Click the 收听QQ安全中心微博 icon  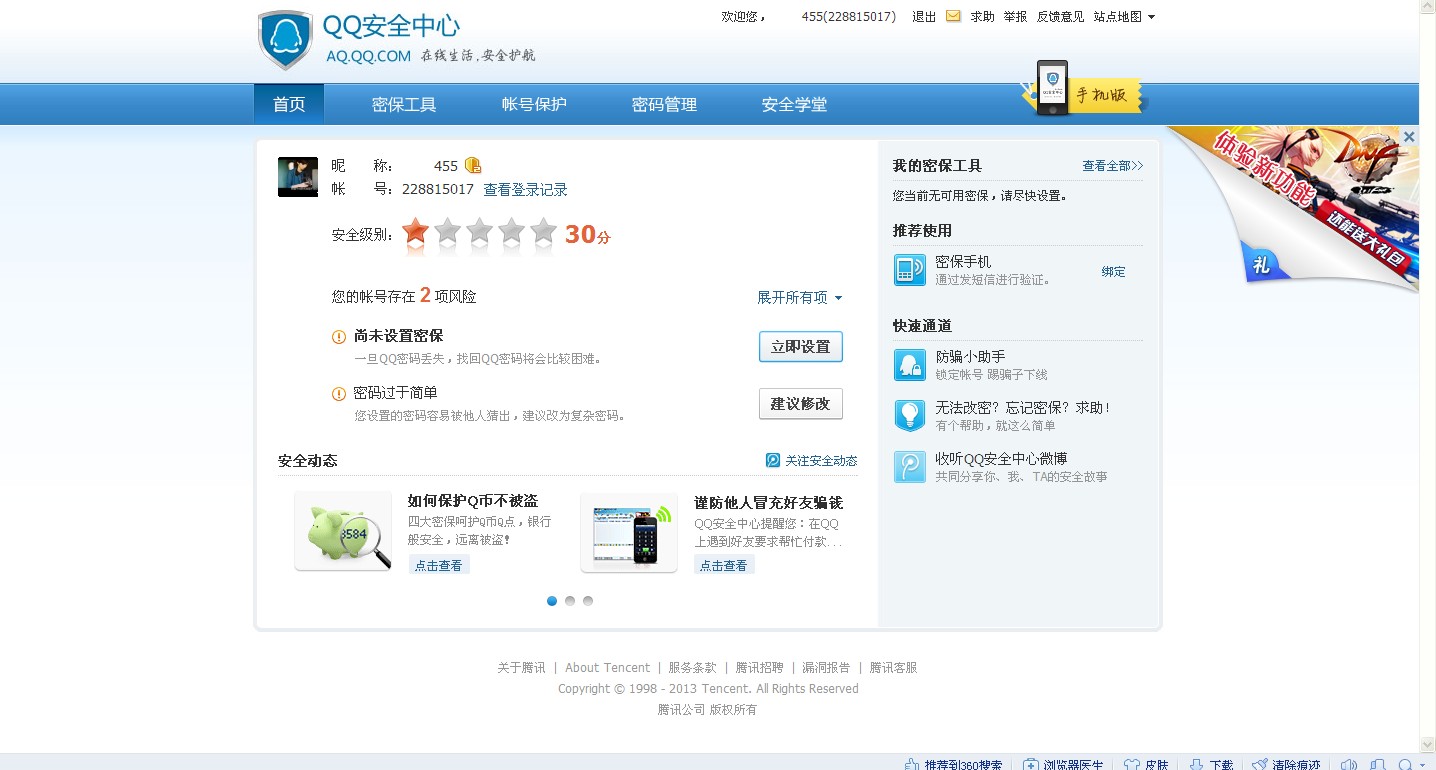click(x=909, y=467)
